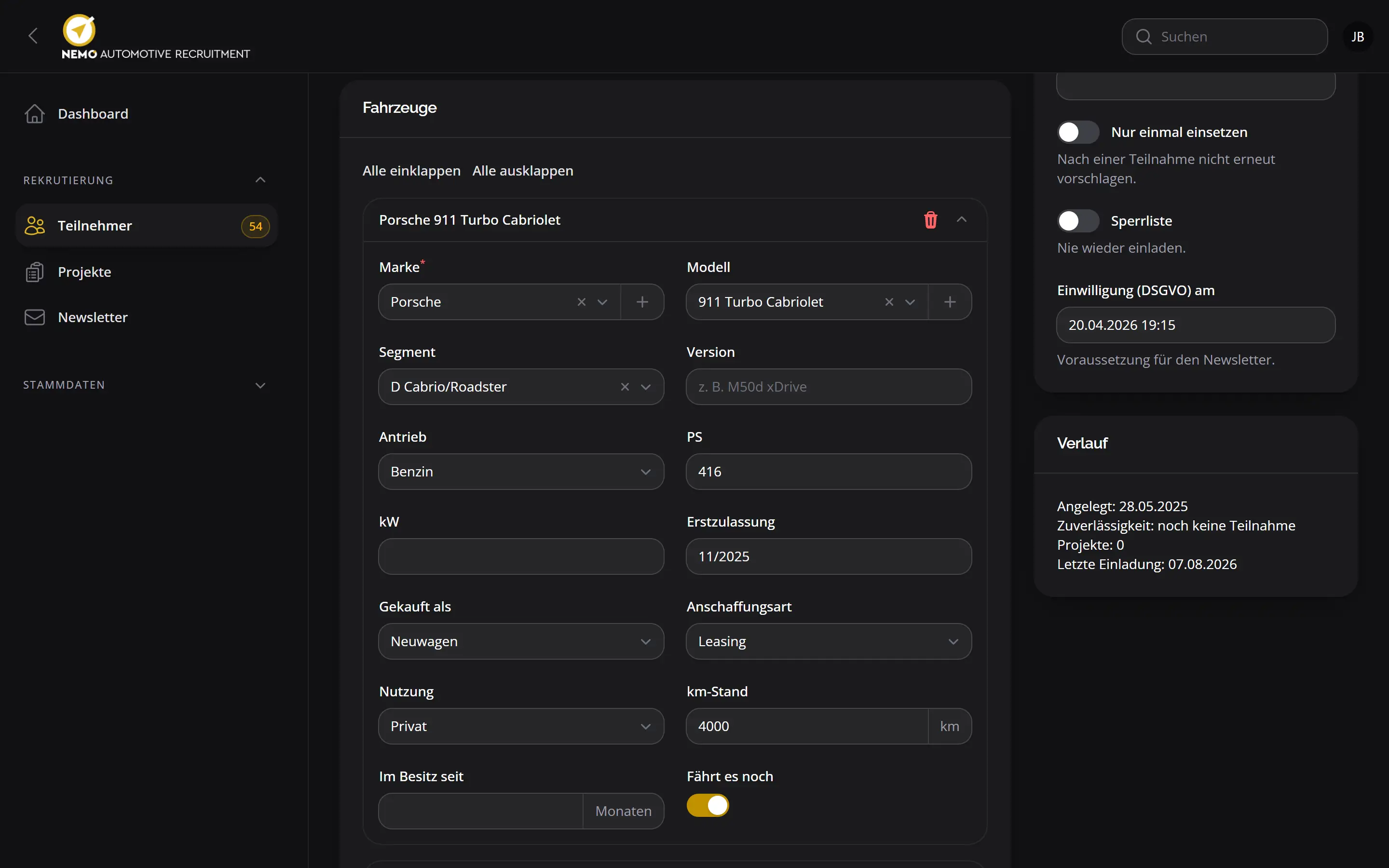Click the Newsletter envelope icon
Screen dimensions: 1389x868
pyautogui.click(x=34, y=317)
